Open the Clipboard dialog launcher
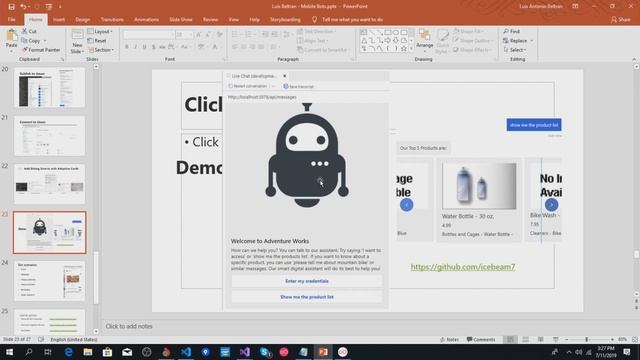This screenshot has width=640, height=360. [x=62, y=60]
